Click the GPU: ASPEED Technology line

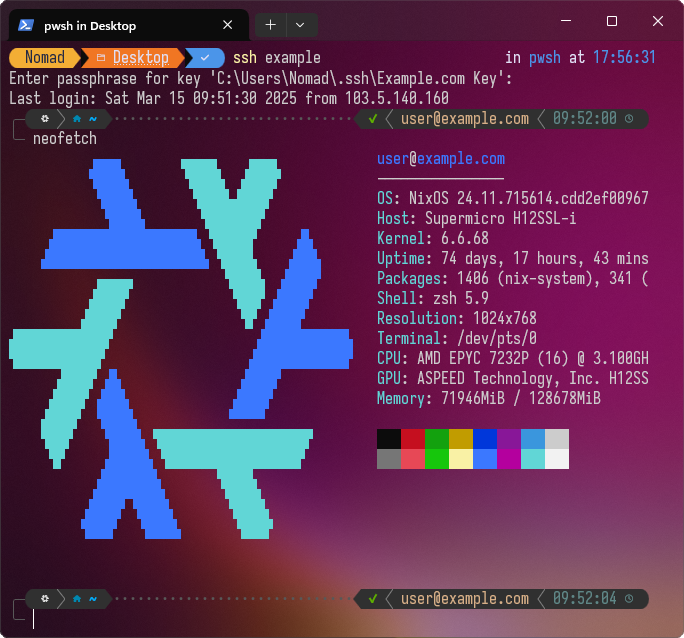pyautogui.click(x=513, y=379)
